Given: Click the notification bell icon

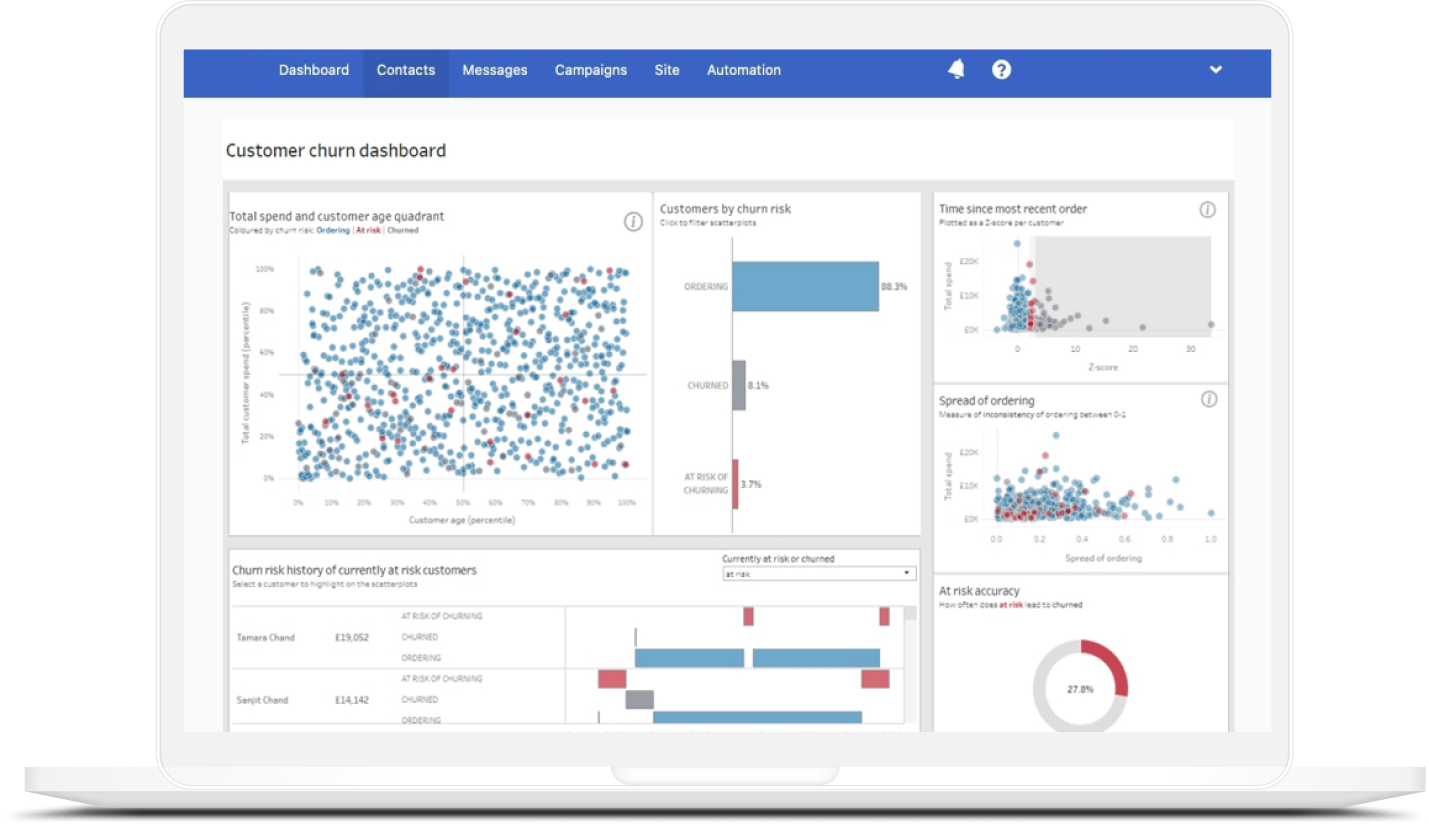Looking at the screenshot, I should click(956, 69).
